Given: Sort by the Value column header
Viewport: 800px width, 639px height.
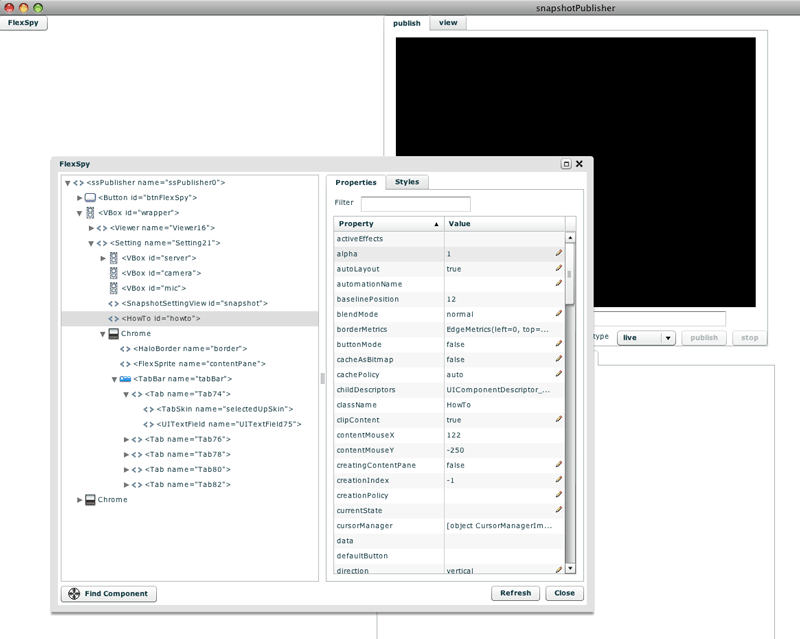Looking at the screenshot, I should (504, 224).
